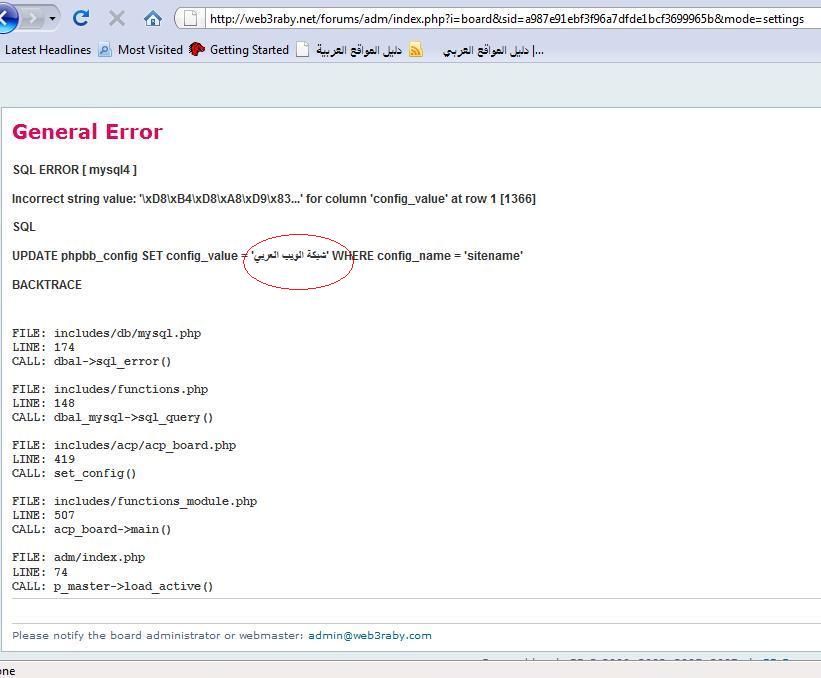
Task: Click the admin@web3raby.com email link
Action: click(369, 635)
